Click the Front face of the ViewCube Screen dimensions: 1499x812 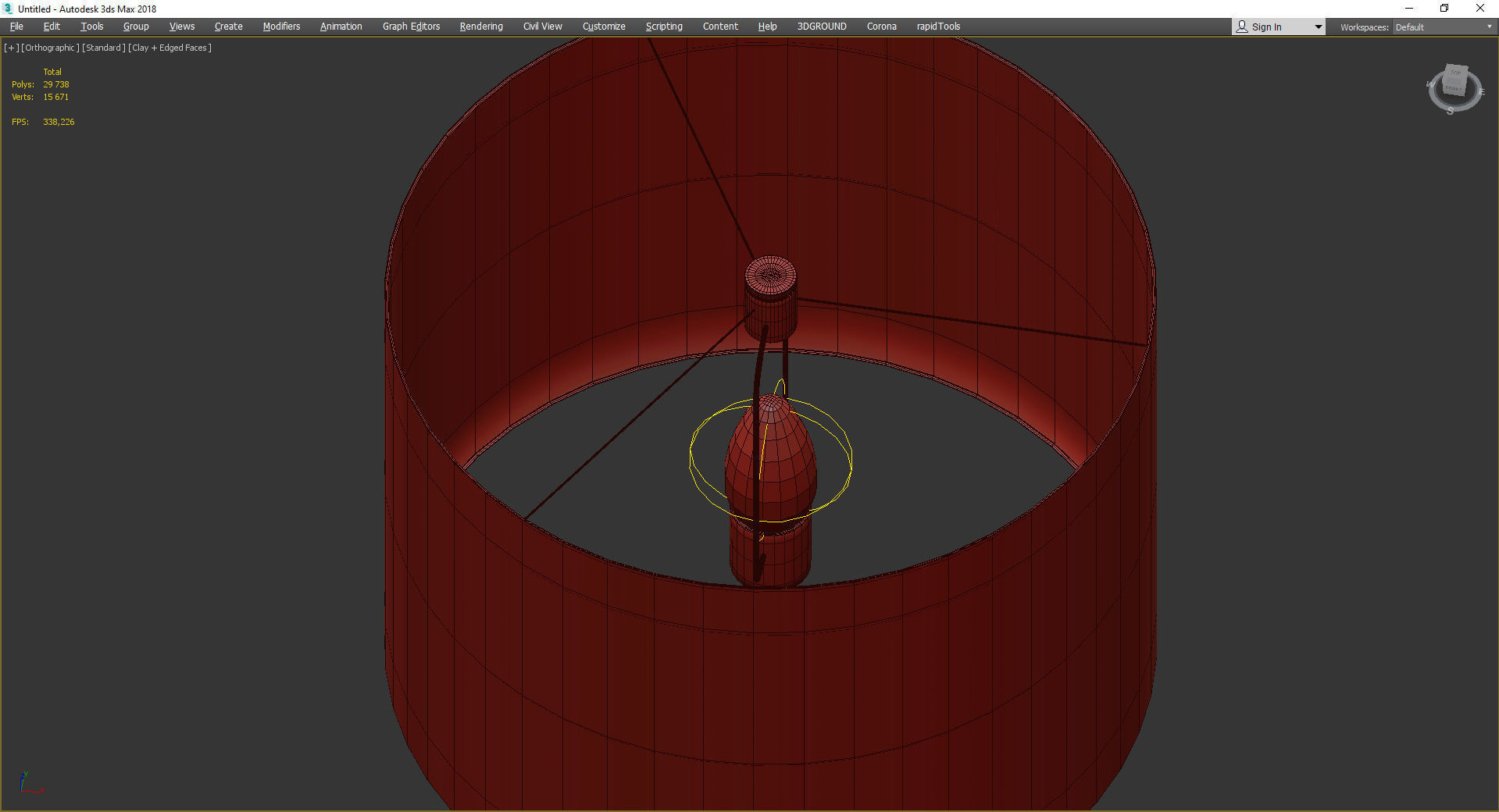(1454, 87)
